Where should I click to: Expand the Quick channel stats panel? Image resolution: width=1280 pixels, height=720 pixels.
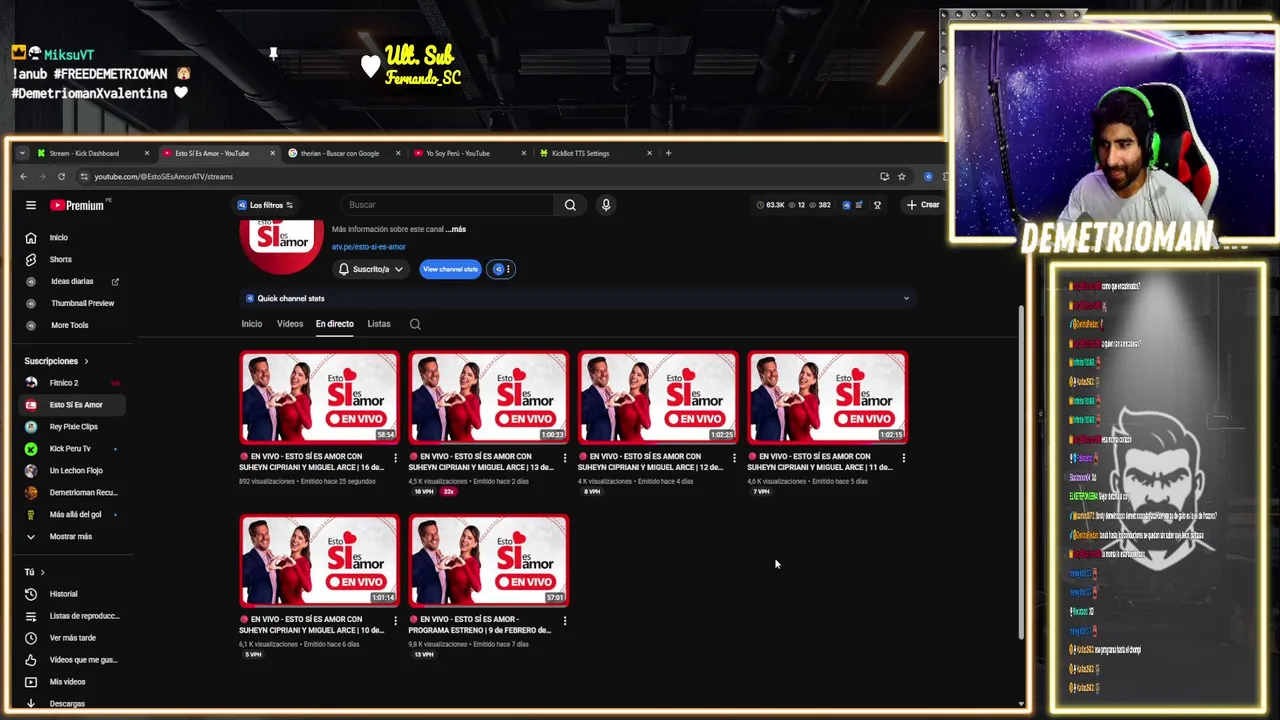click(x=906, y=298)
